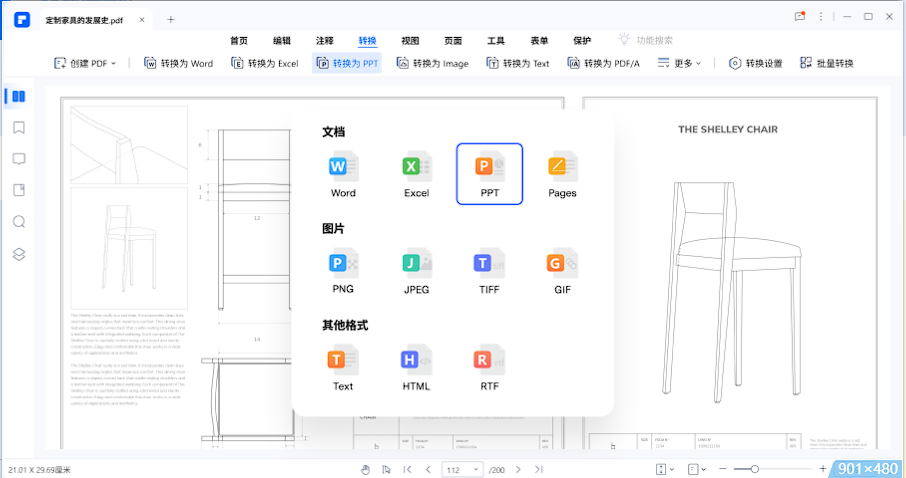
Task: Select the Excel format icon in popup
Action: (416, 166)
